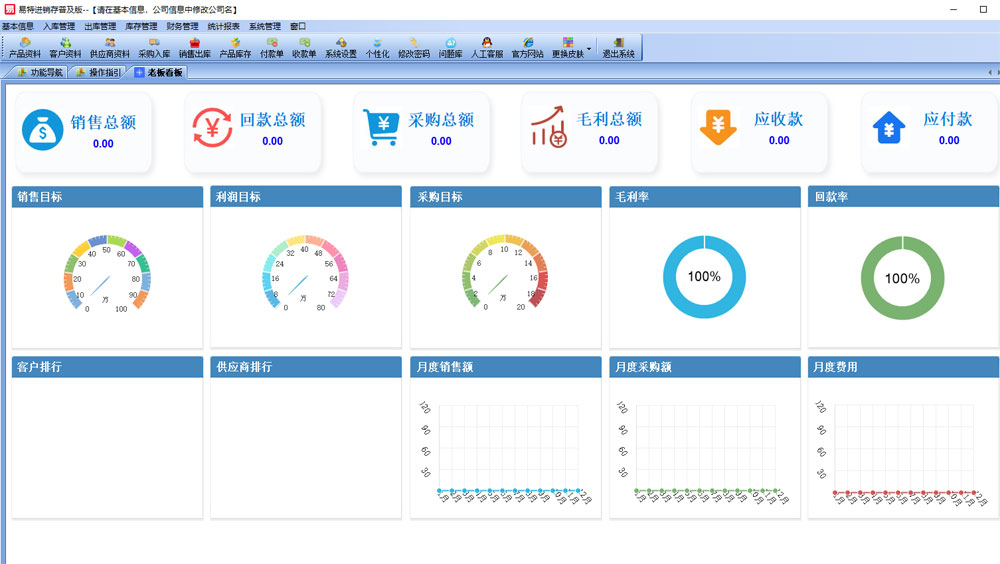Open 窗口 menu
1000x564 pixels.
(298, 26)
